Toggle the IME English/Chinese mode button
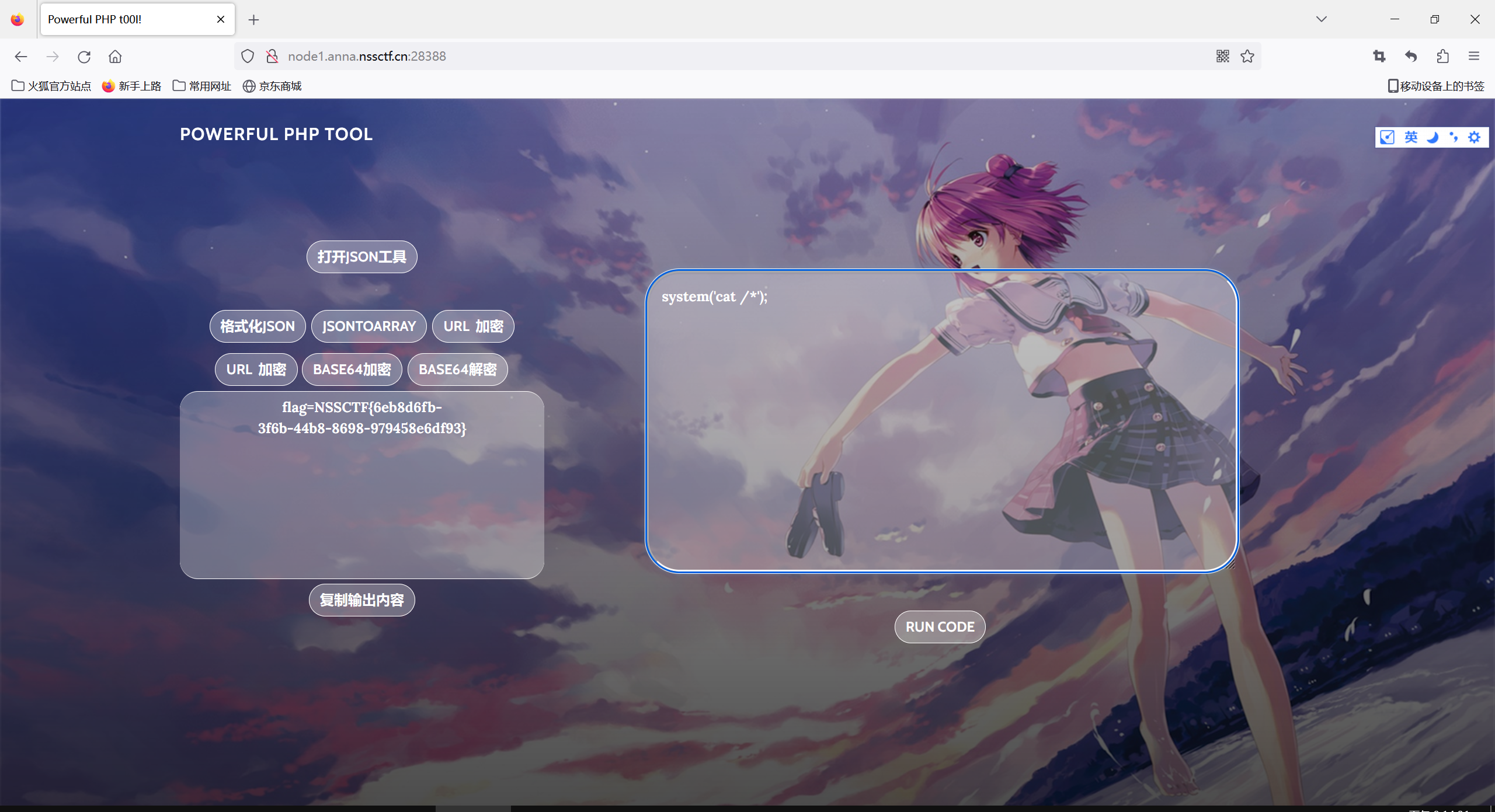This screenshot has height=812, width=1495. pyautogui.click(x=1411, y=137)
